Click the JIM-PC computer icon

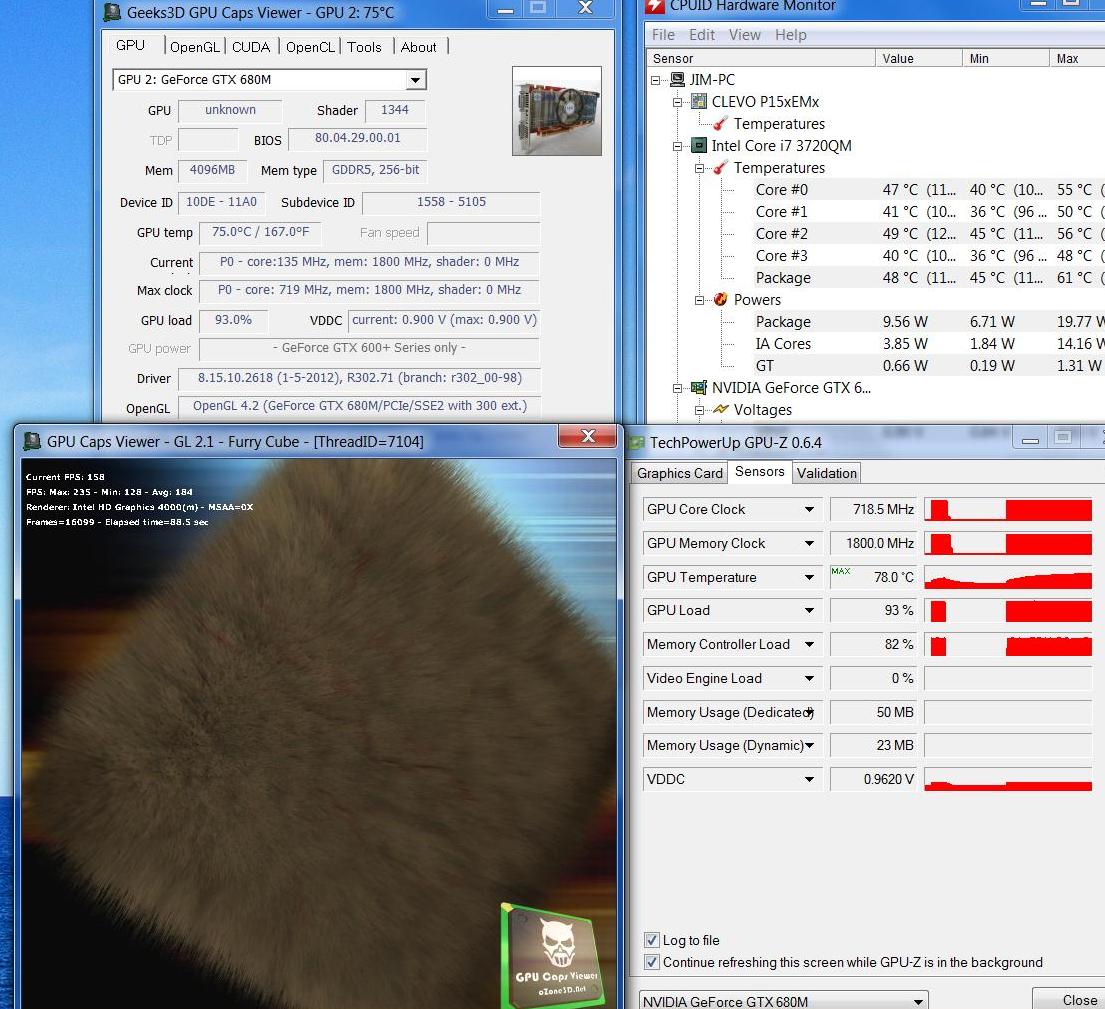tap(677, 80)
